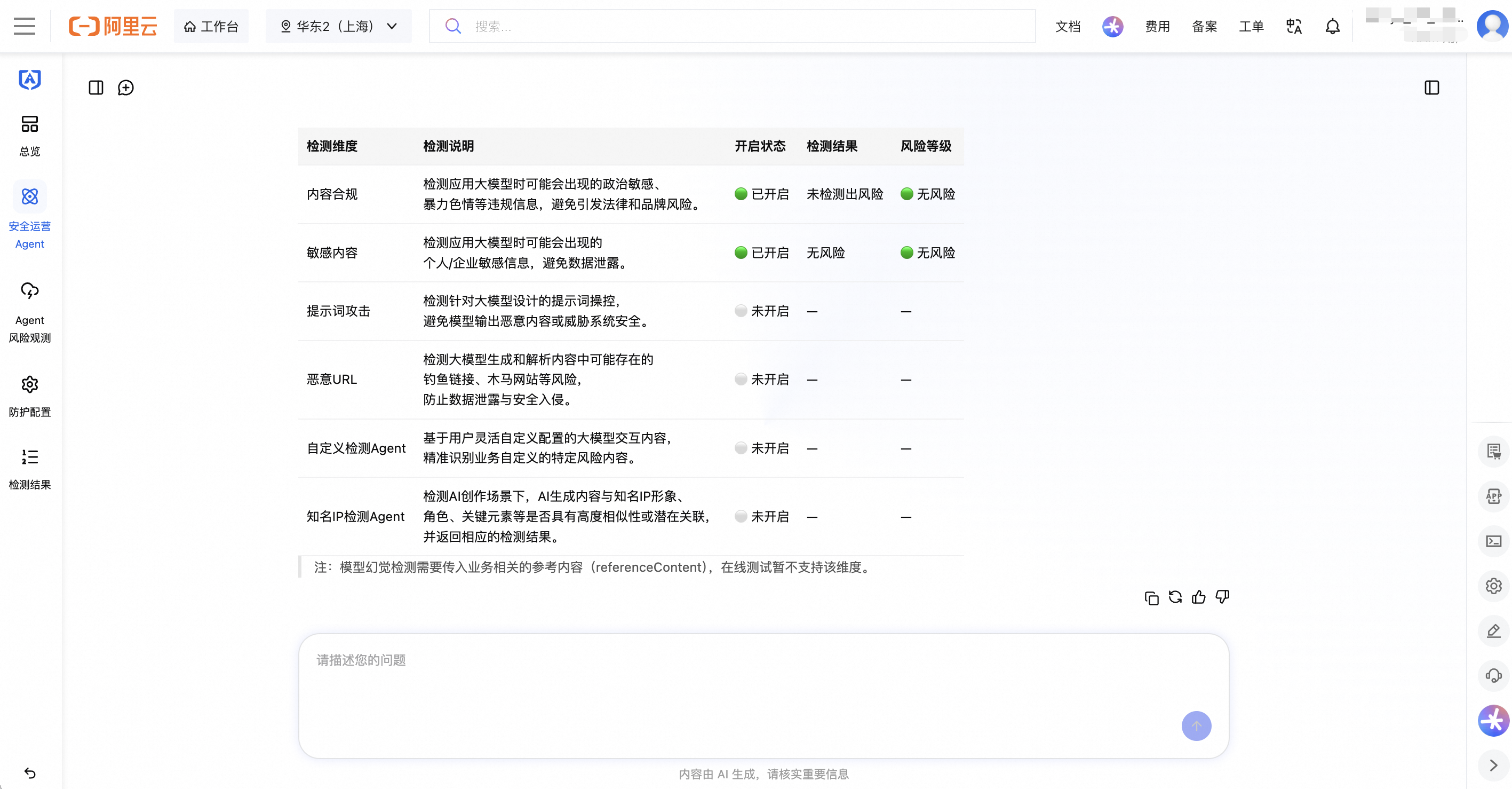Dislike the response with thumbs down
The height and width of the screenshot is (789, 1512).
1222,597
